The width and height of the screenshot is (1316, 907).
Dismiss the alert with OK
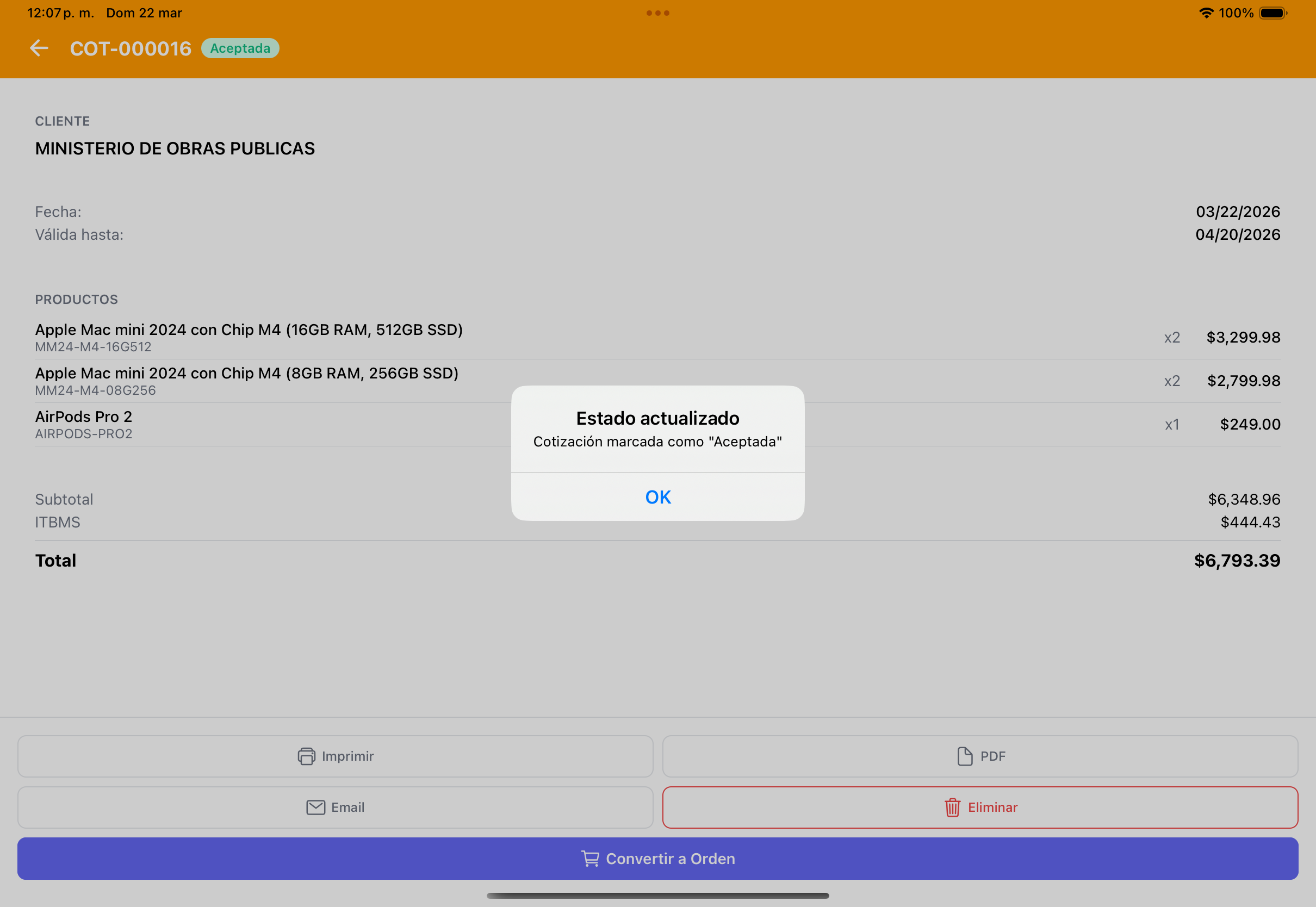pyautogui.click(x=658, y=497)
